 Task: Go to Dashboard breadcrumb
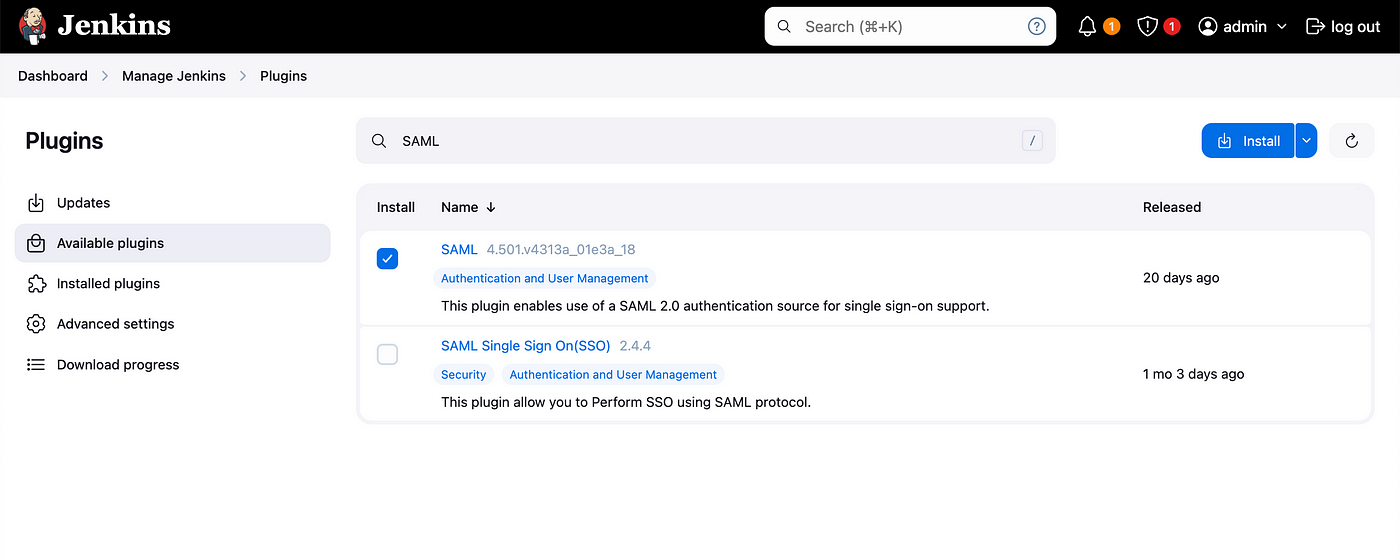pos(53,76)
